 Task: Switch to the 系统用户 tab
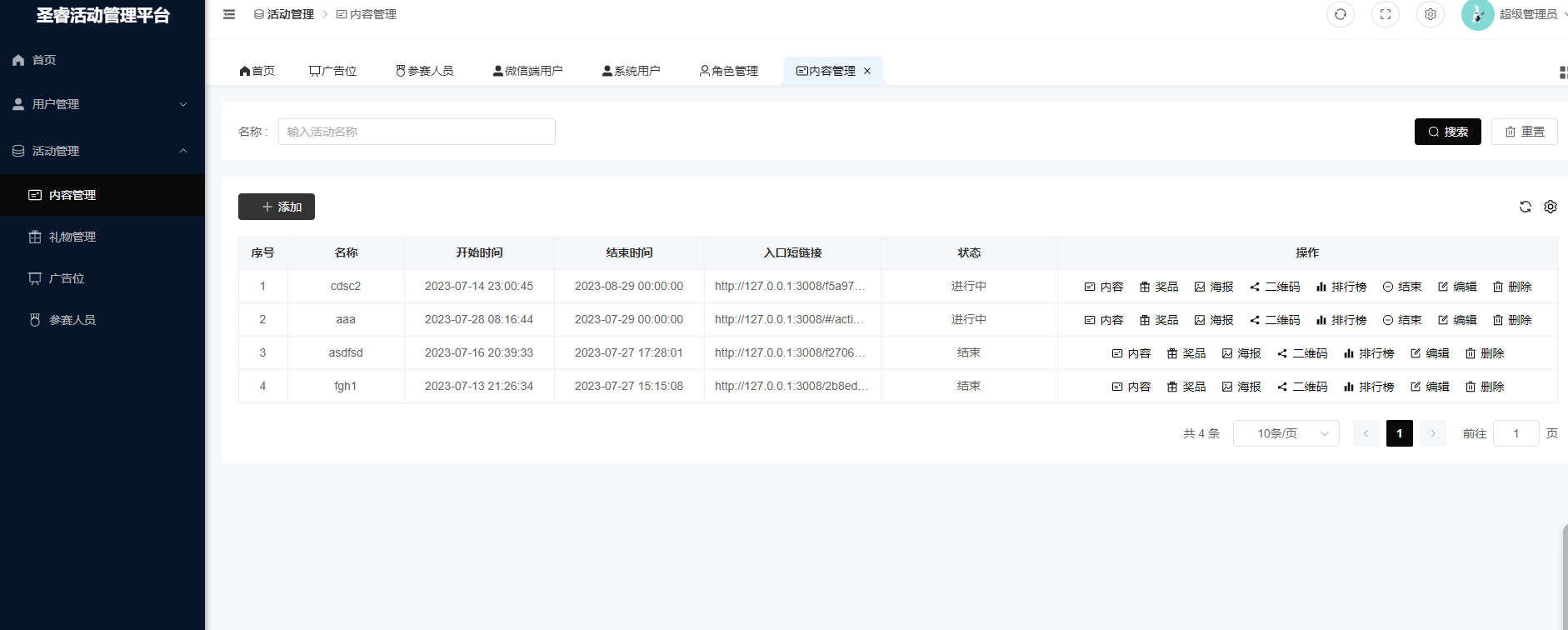point(631,71)
